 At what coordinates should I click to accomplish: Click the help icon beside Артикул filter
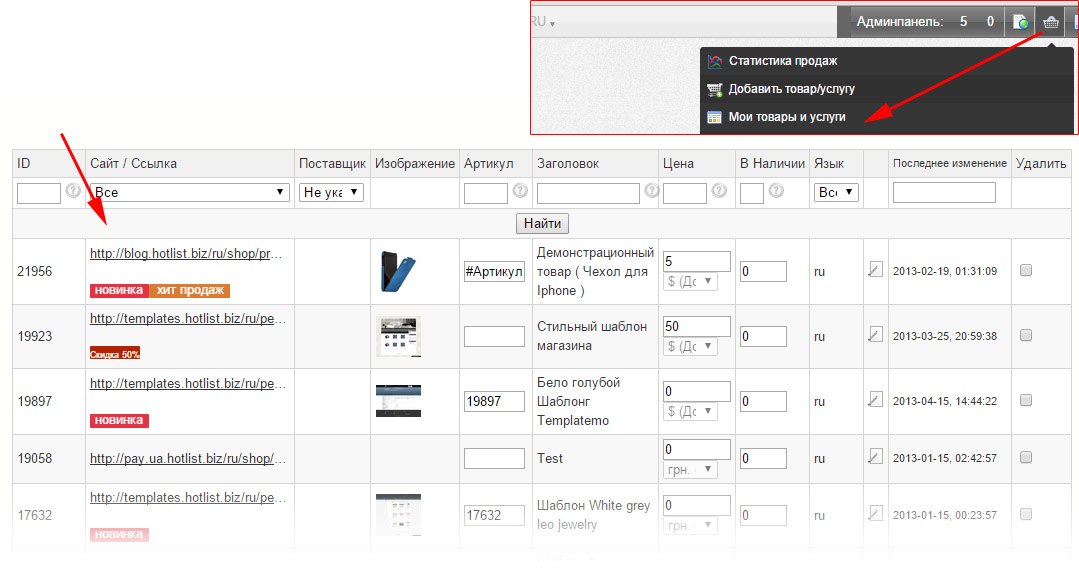pos(520,191)
